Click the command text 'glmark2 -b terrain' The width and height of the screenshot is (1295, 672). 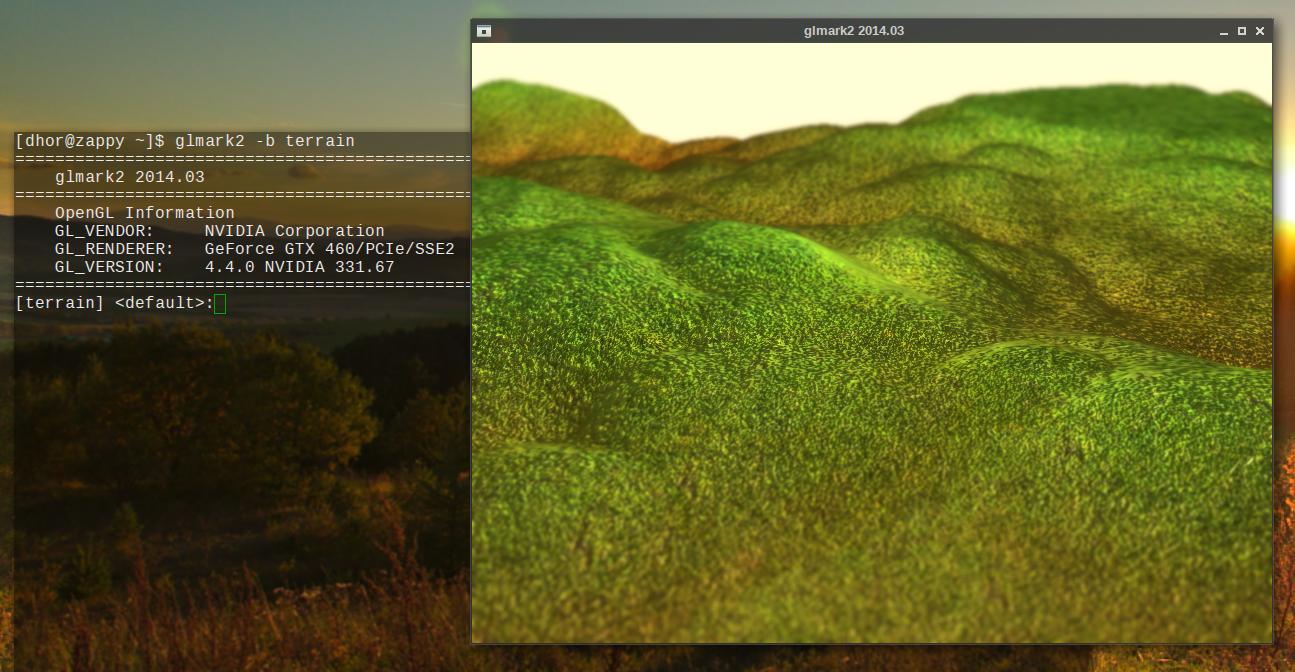(x=264, y=141)
